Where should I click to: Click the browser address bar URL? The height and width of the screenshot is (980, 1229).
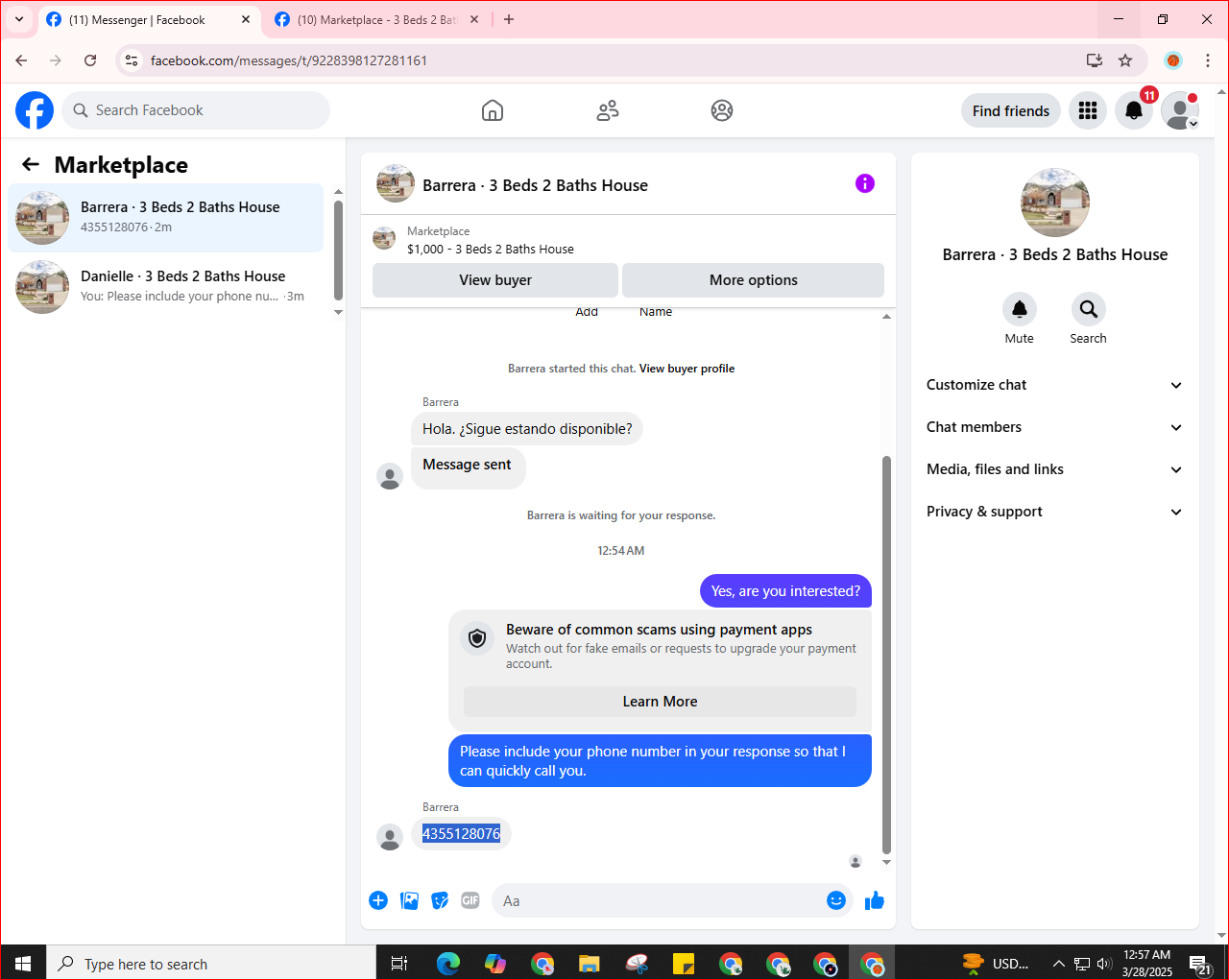pos(289,60)
